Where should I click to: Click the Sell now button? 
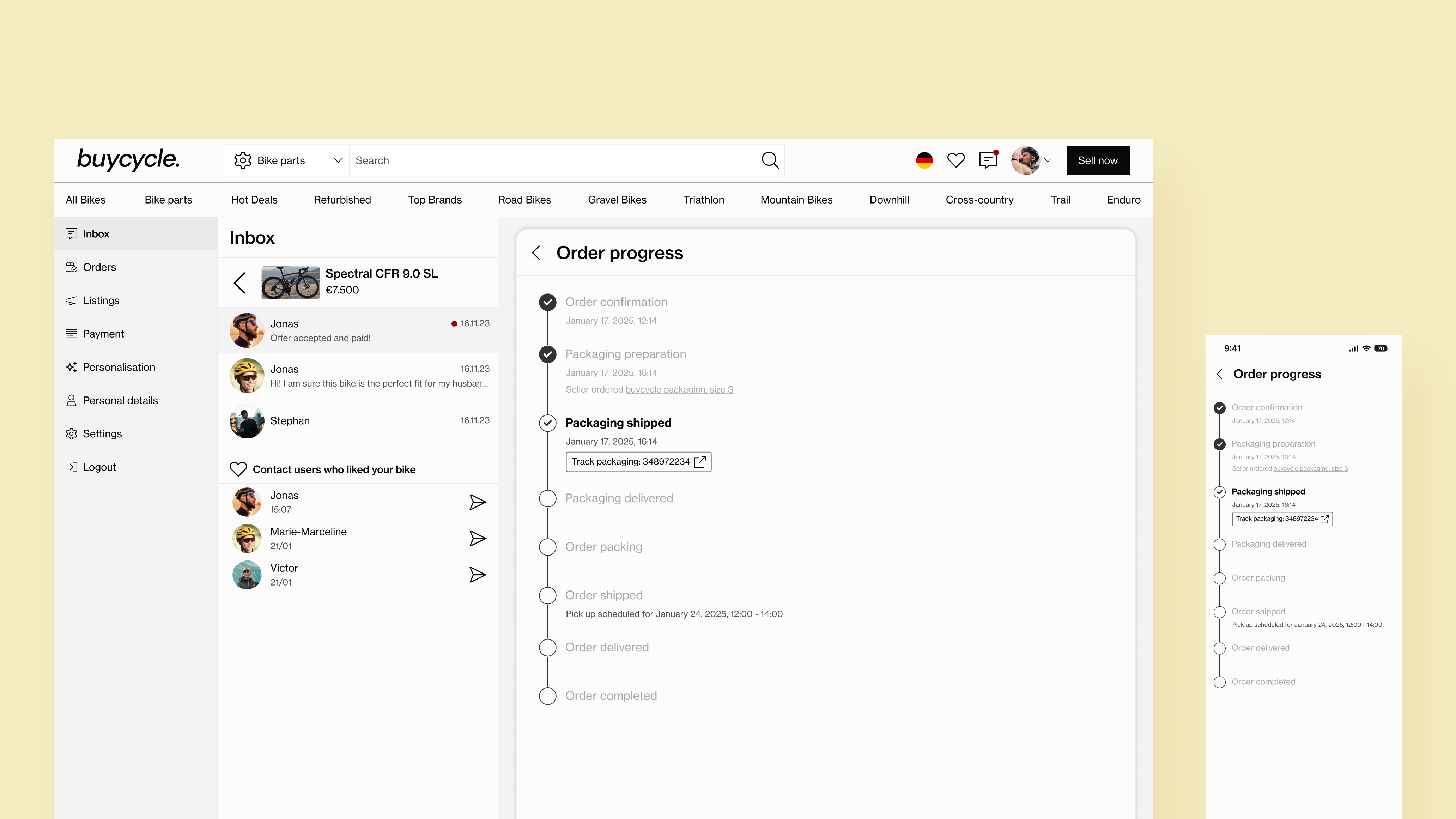[1097, 160]
